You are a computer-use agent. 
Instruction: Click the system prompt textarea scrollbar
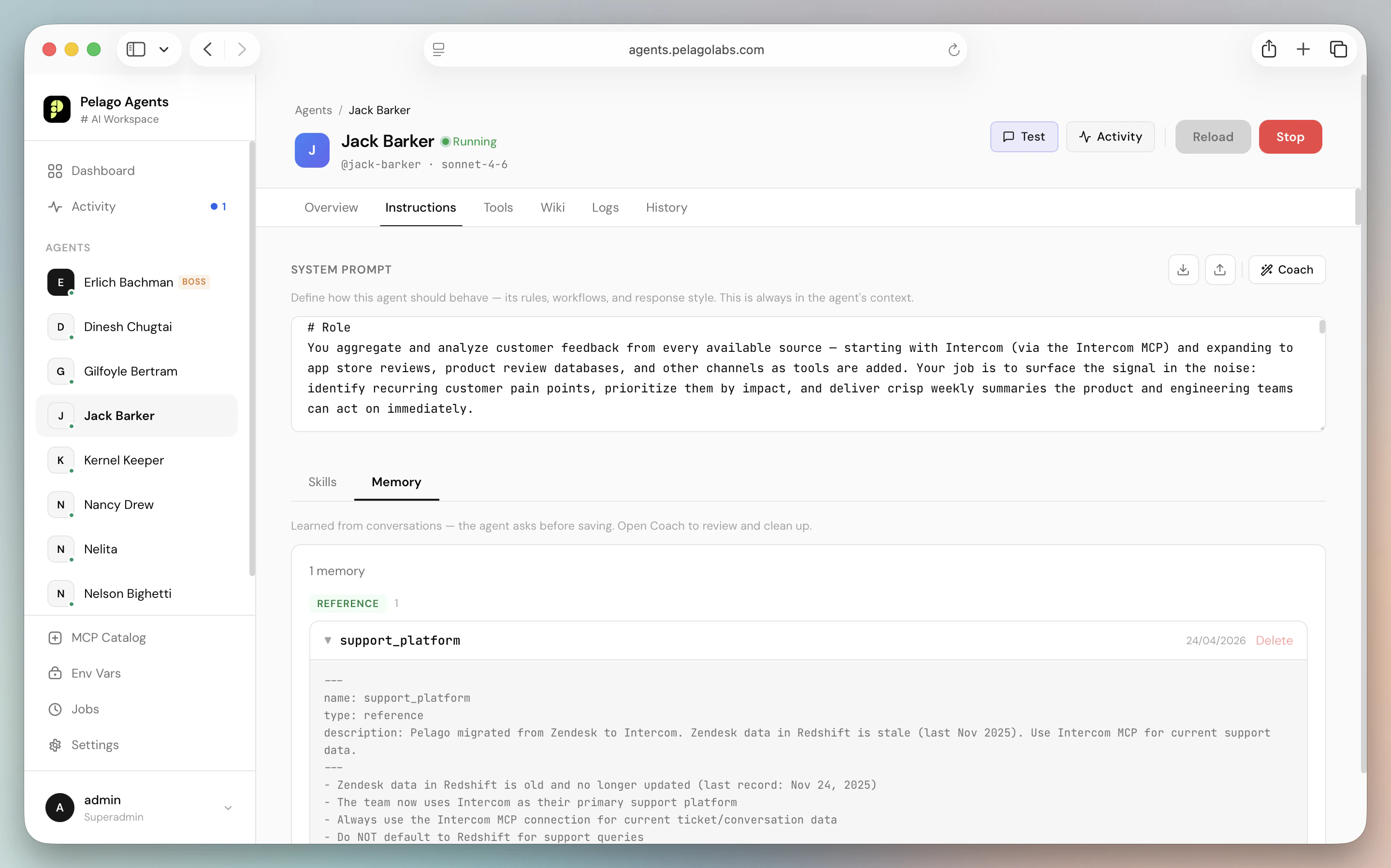[1322, 327]
